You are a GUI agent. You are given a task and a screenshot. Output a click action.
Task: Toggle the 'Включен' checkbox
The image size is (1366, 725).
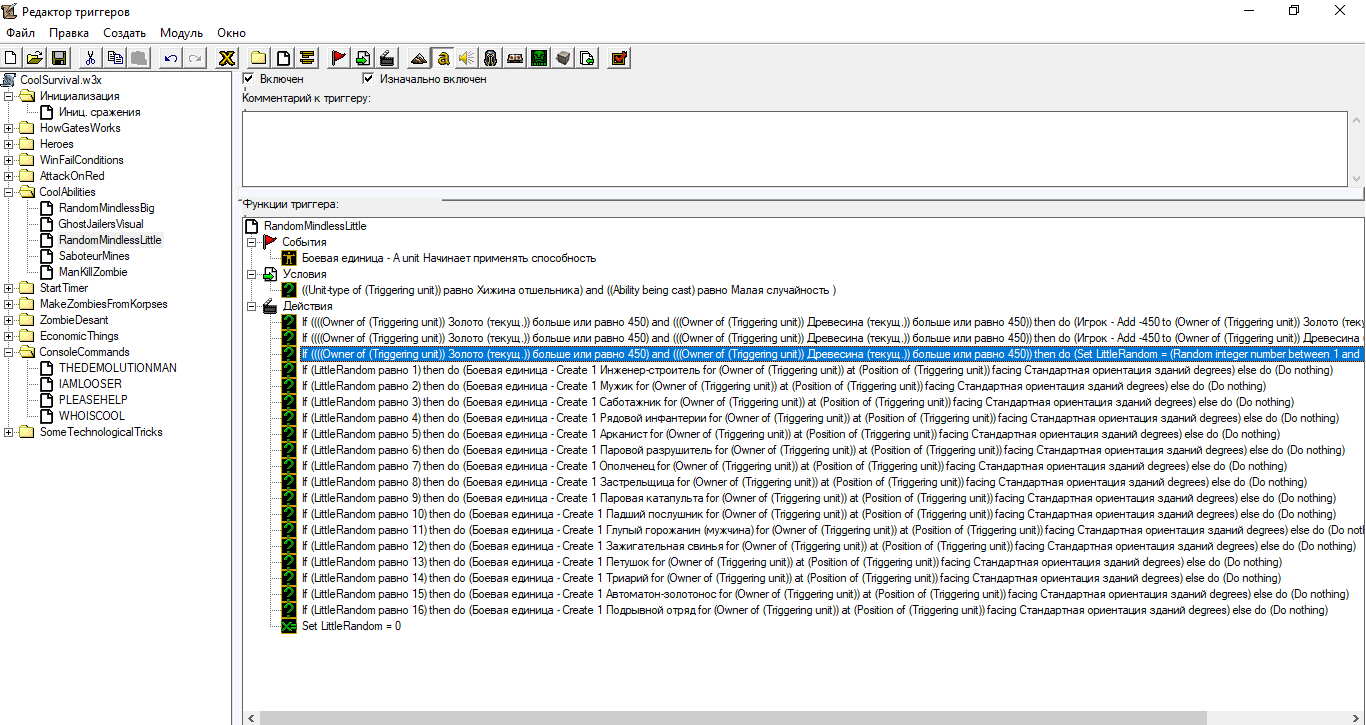pyautogui.click(x=249, y=78)
